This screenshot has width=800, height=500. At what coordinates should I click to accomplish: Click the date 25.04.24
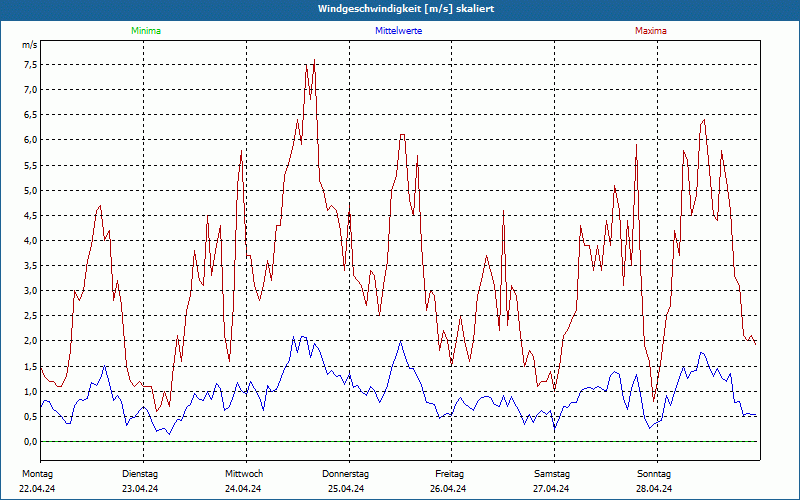pos(346,489)
